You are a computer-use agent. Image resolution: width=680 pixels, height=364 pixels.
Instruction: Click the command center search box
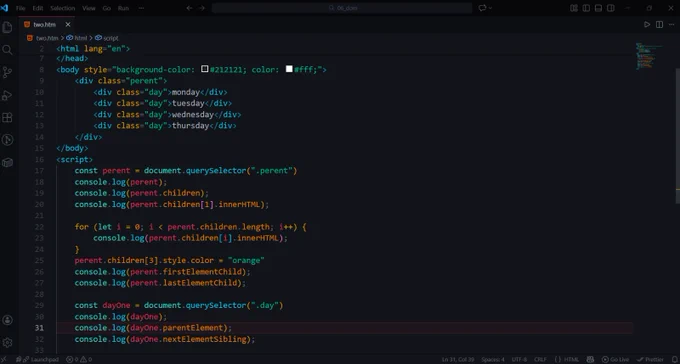click(x=342, y=8)
